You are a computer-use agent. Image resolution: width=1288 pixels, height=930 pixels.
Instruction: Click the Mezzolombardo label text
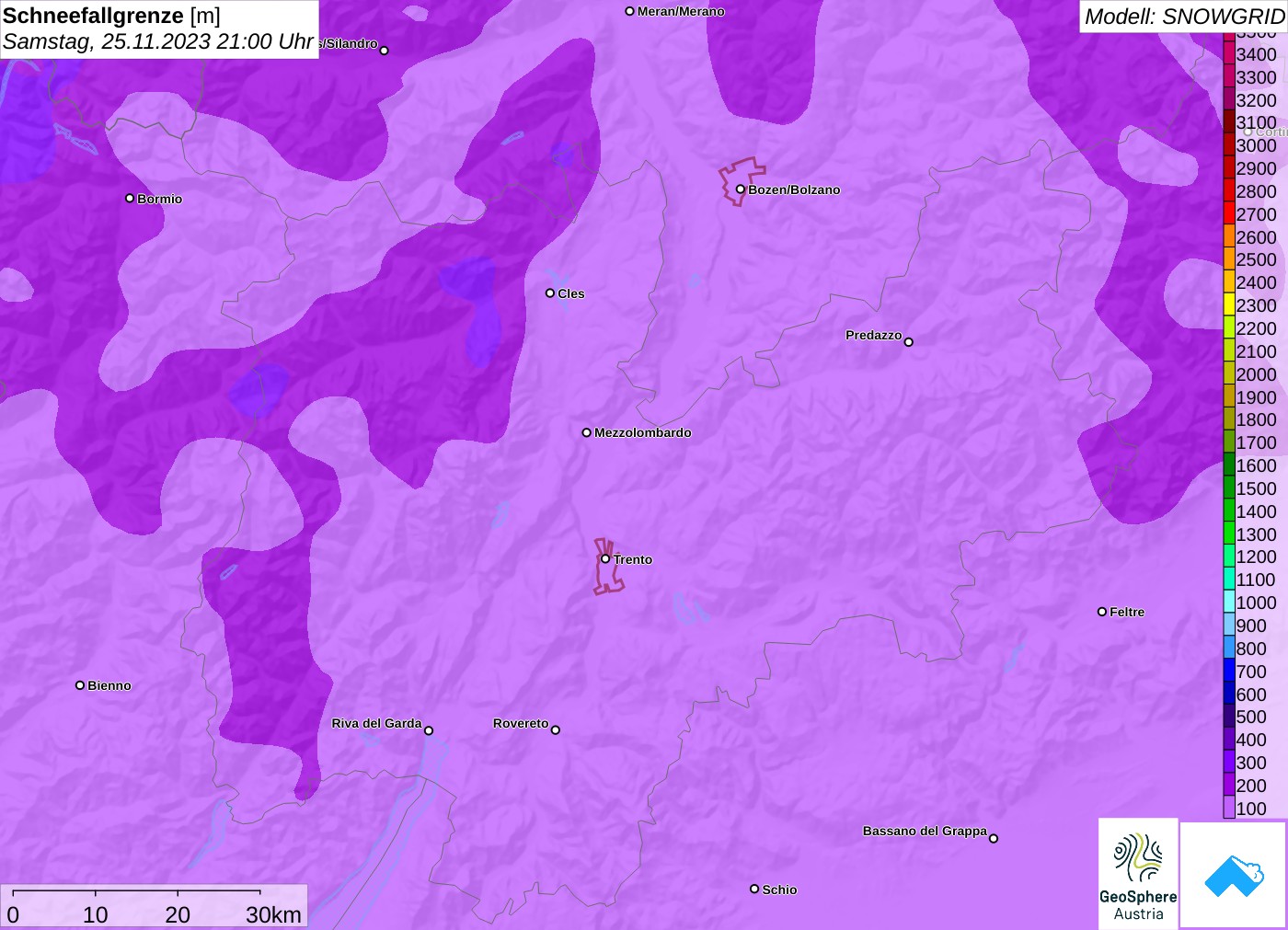click(x=642, y=432)
